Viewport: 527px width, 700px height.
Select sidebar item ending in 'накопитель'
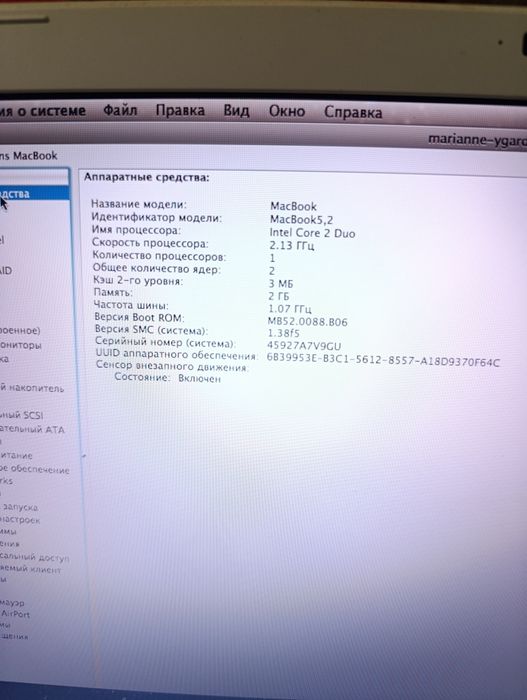click(32, 388)
